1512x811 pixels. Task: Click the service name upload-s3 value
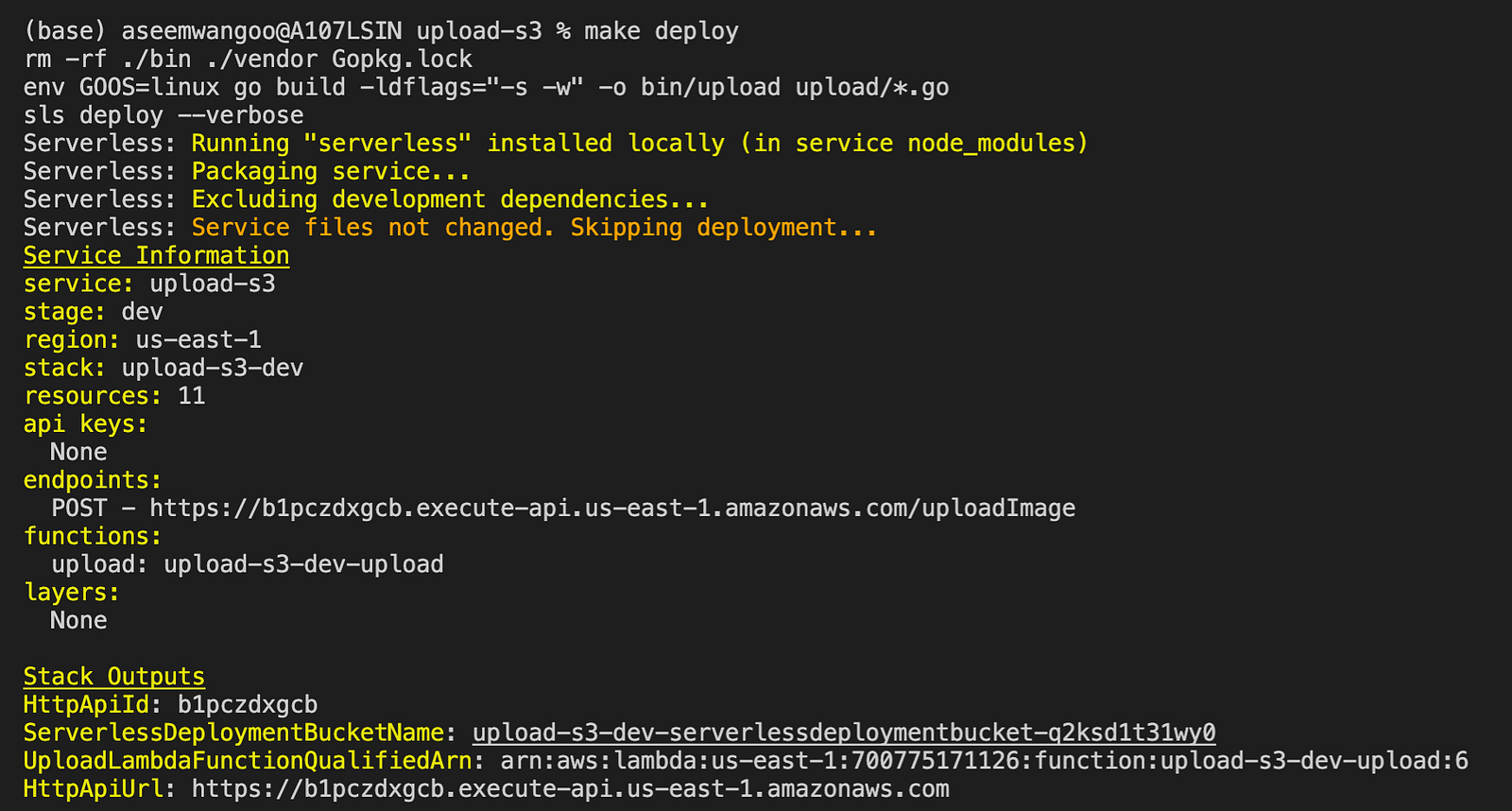coord(213,285)
